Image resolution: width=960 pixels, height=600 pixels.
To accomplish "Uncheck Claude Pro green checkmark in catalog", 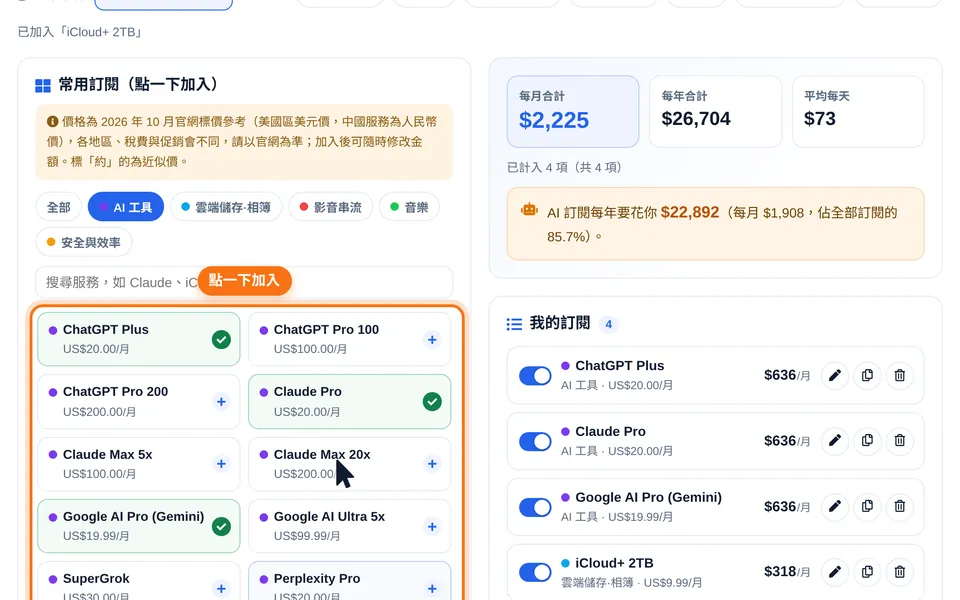I will (x=432, y=402).
